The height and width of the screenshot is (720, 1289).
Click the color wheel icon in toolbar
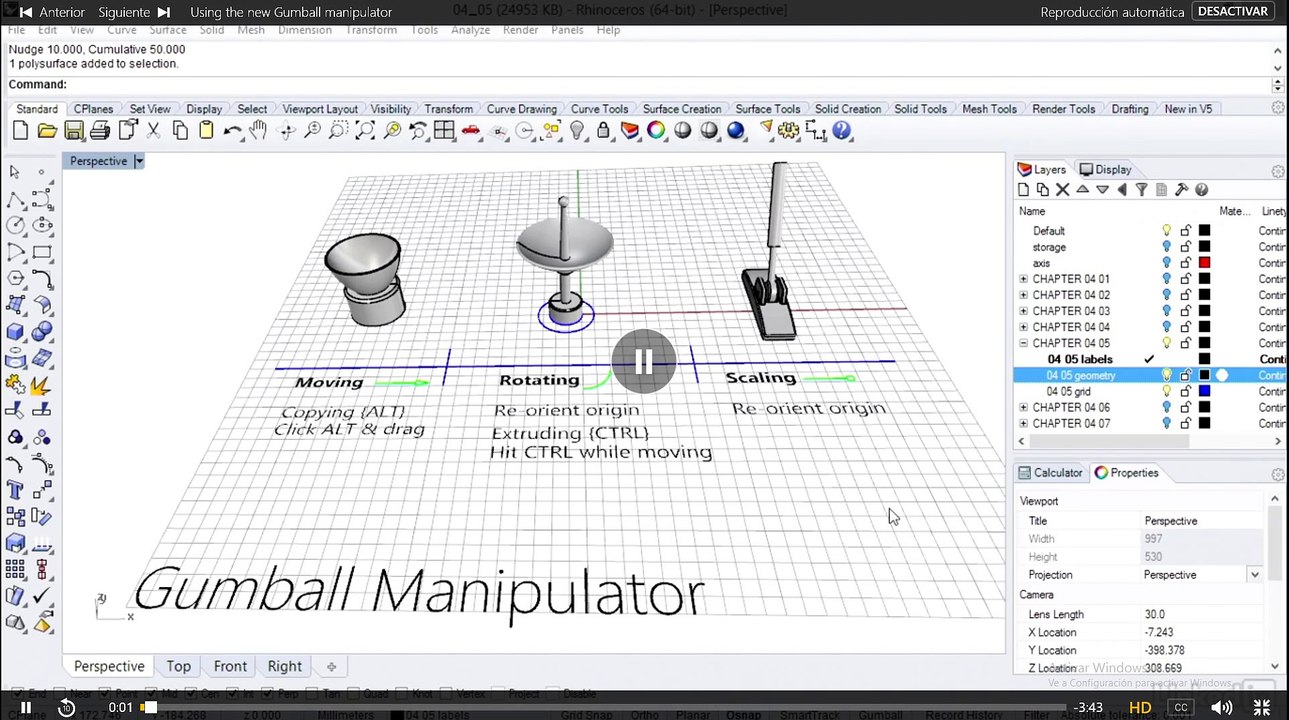coord(656,131)
